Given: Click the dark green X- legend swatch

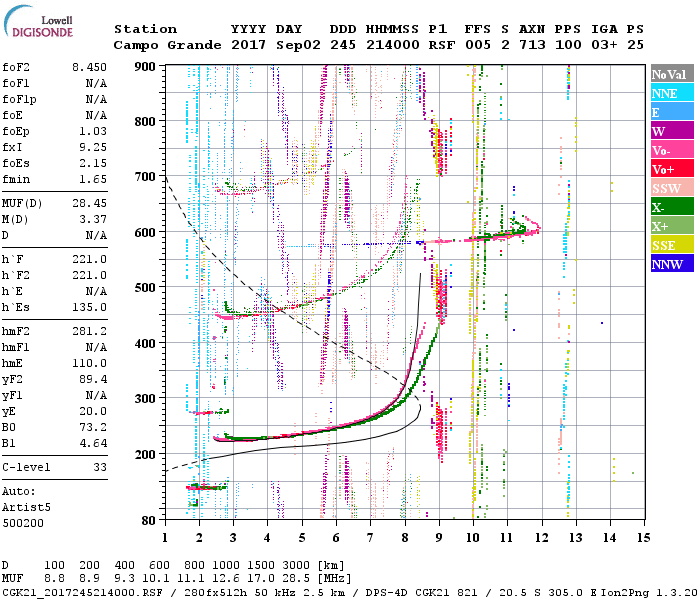Looking at the screenshot, I should pos(671,208).
